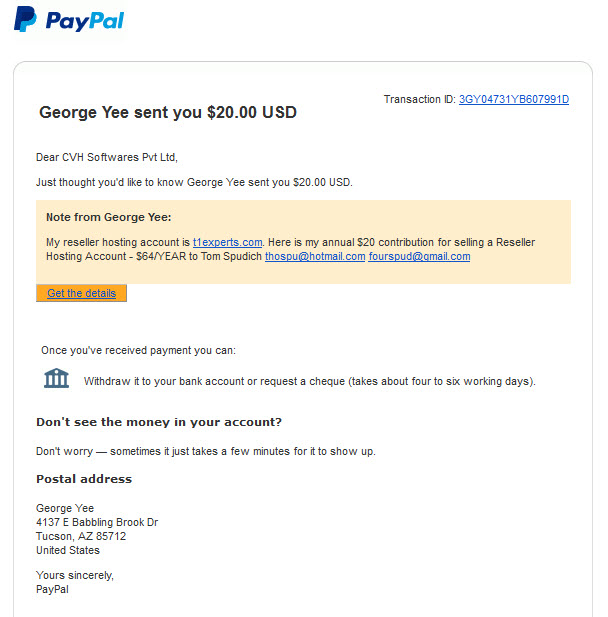Click the thospu@hotmail.com email link
608x617 pixels.
pyautogui.click(x=315, y=256)
